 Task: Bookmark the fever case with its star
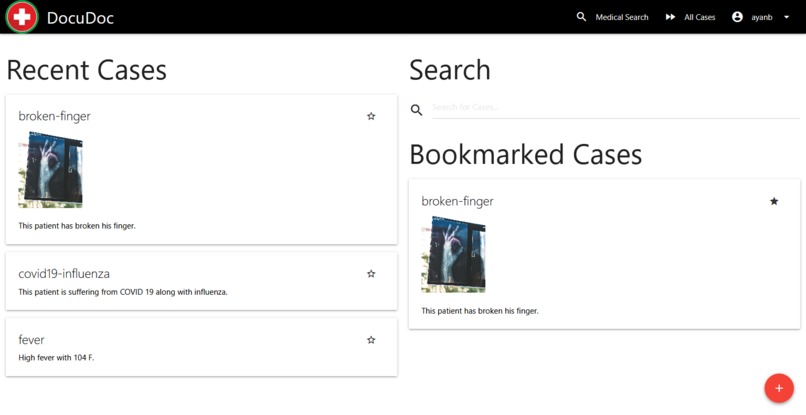(x=371, y=340)
